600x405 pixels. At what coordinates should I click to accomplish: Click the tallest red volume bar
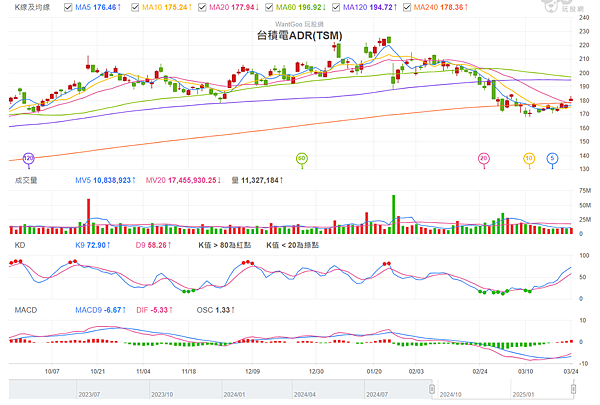(88, 216)
